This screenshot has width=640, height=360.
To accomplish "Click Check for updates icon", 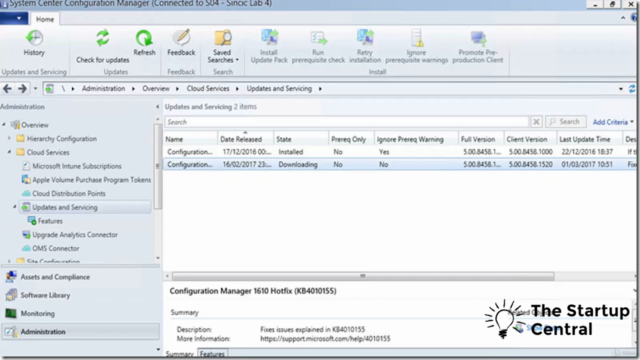I will 102,38.
